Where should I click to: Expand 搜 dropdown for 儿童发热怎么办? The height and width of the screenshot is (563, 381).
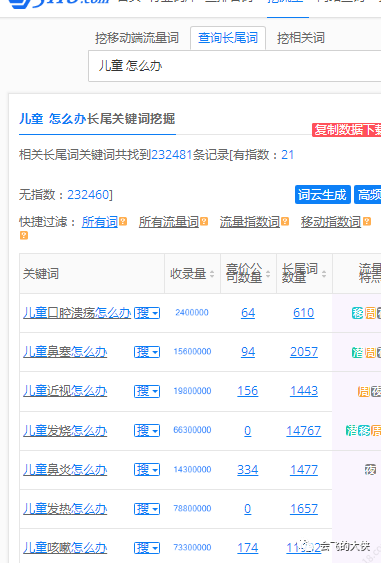click(x=147, y=509)
